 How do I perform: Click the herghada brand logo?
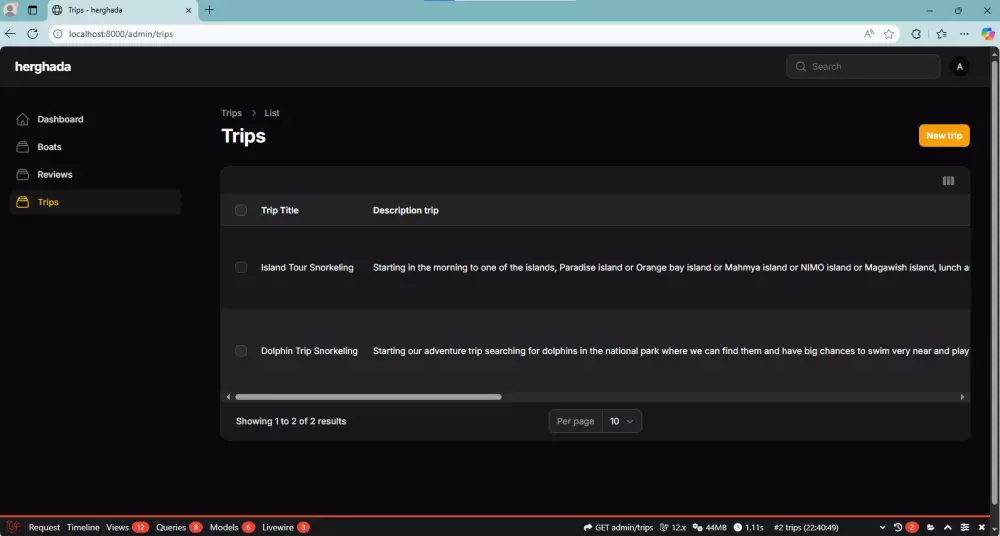pos(43,66)
